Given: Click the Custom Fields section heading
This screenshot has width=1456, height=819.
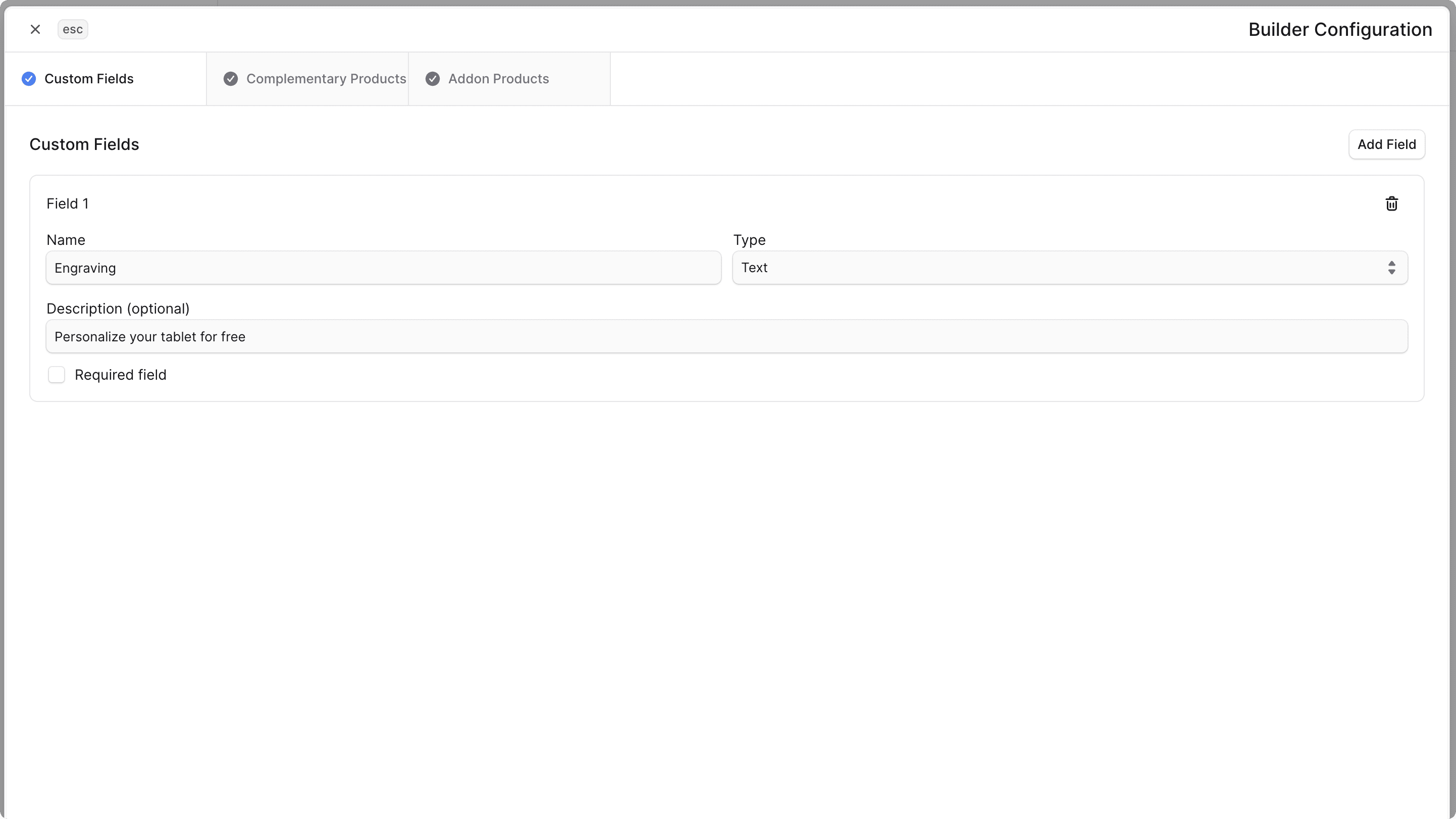Looking at the screenshot, I should point(84,144).
